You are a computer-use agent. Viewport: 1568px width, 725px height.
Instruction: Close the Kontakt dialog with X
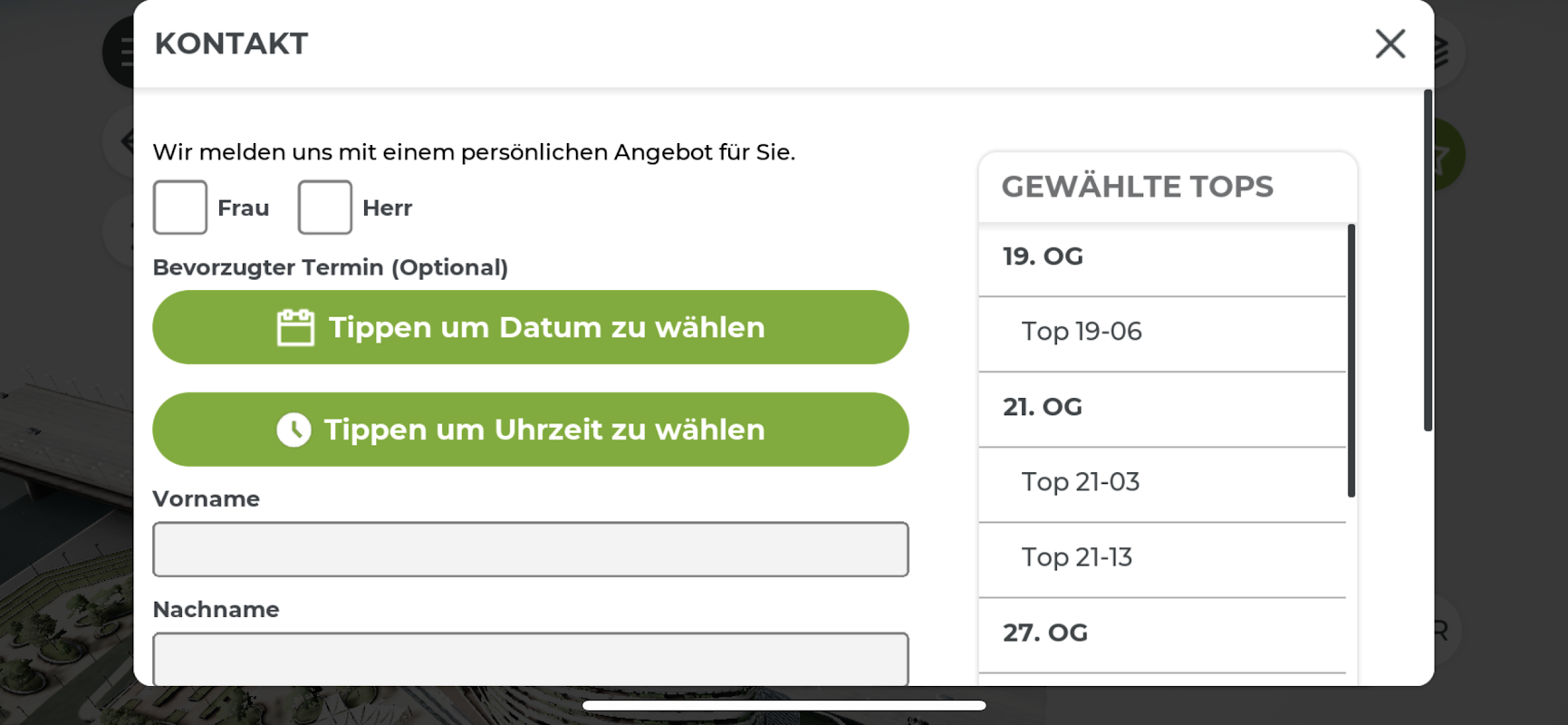point(1390,43)
